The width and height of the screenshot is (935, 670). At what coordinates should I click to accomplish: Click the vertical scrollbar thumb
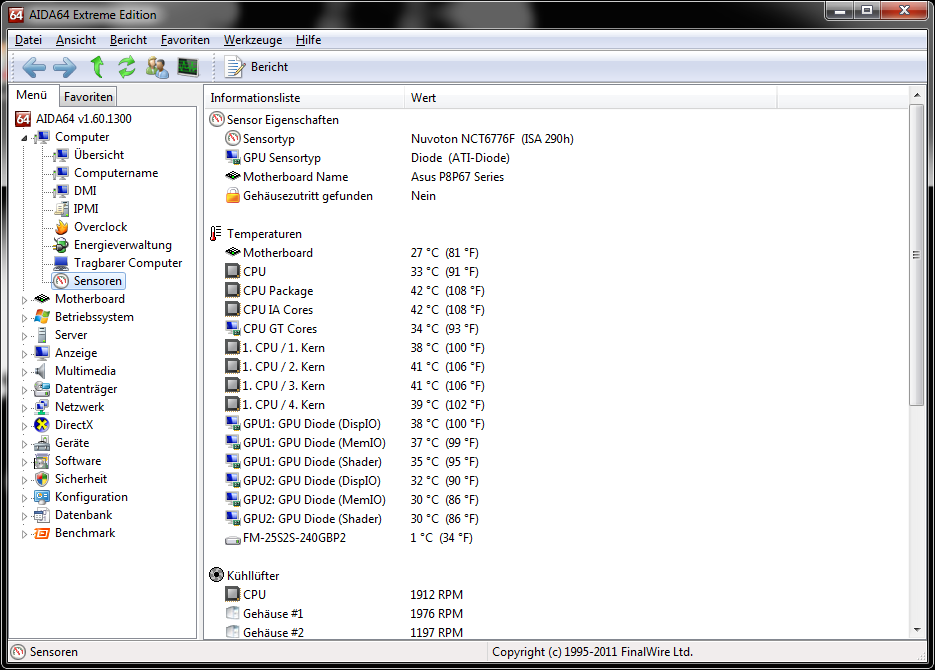917,255
